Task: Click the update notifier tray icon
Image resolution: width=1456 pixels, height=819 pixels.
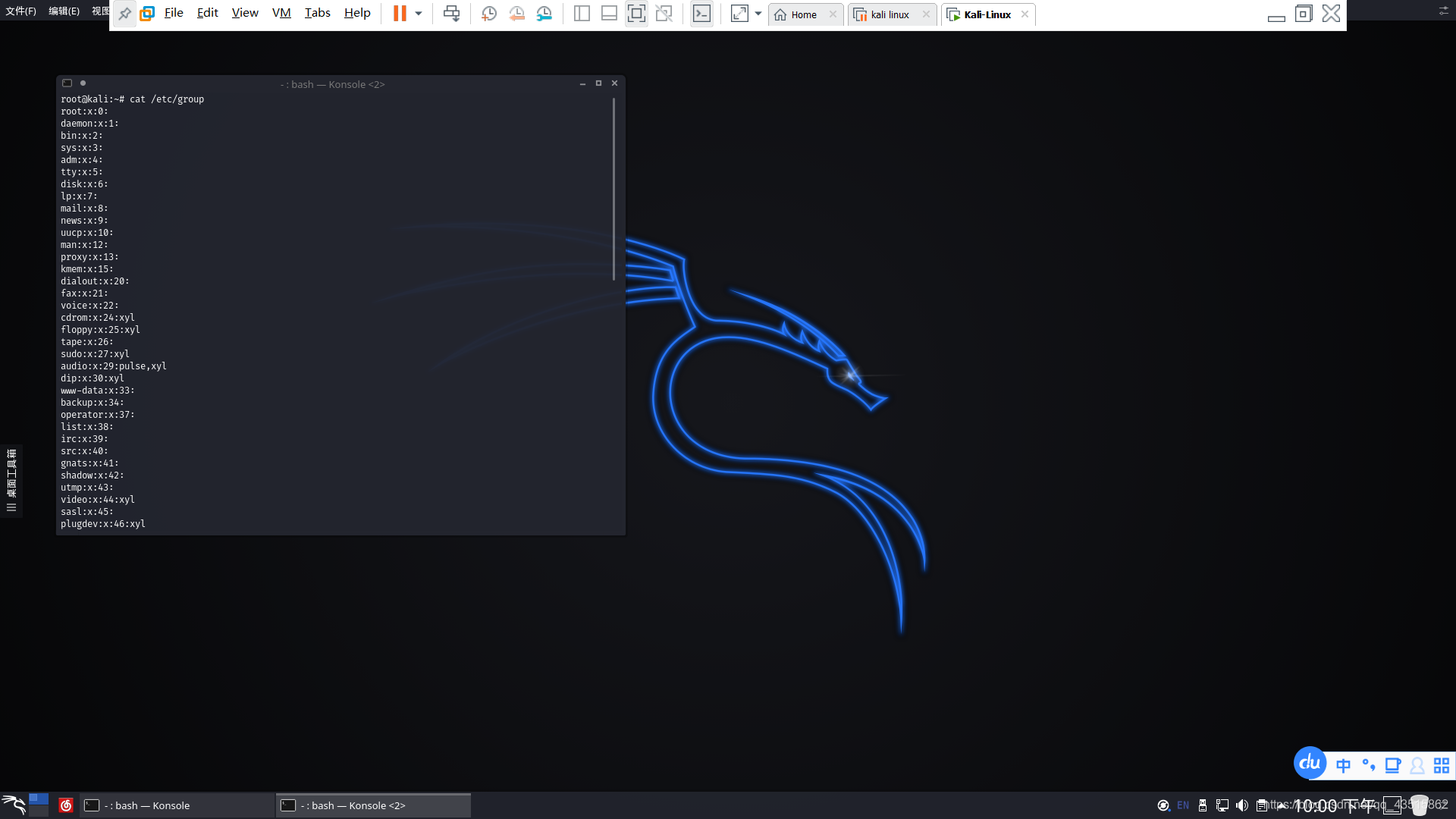Action: tap(1163, 805)
